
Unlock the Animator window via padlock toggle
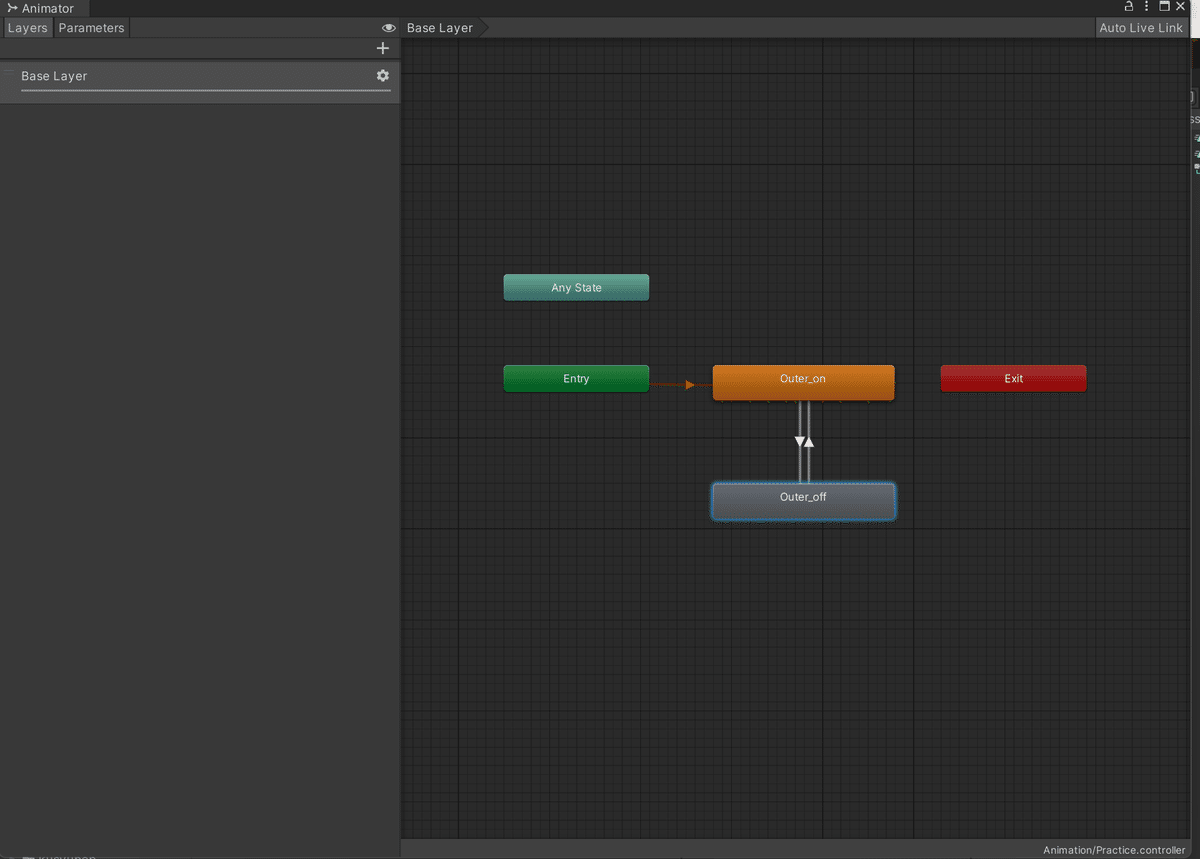click(x=1128, y=6)
